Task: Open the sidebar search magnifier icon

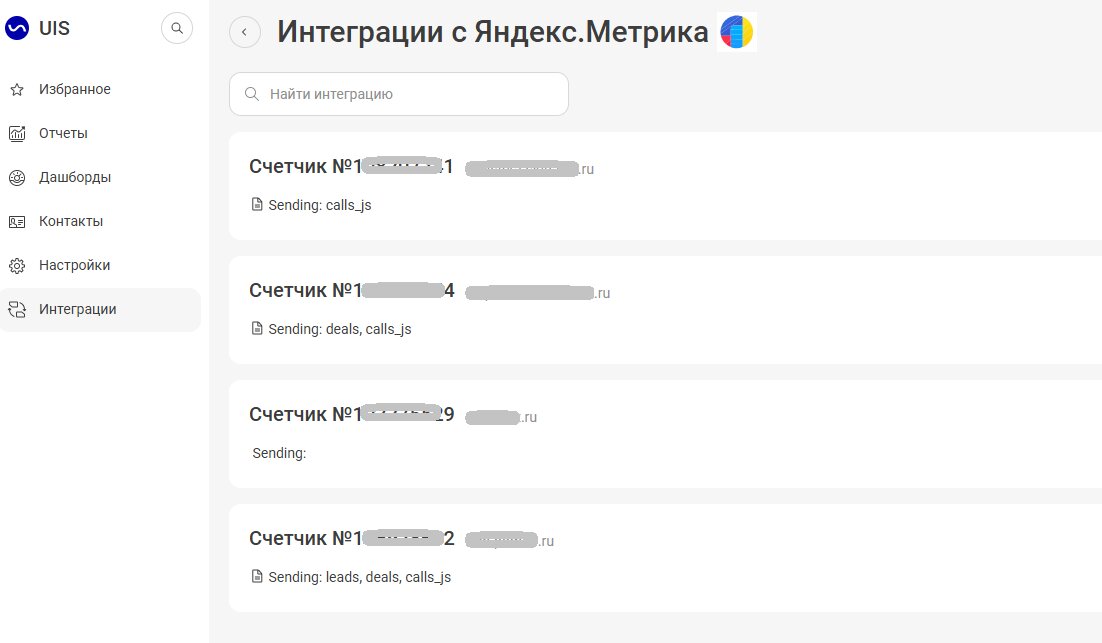Action: (x=177, y=28)
